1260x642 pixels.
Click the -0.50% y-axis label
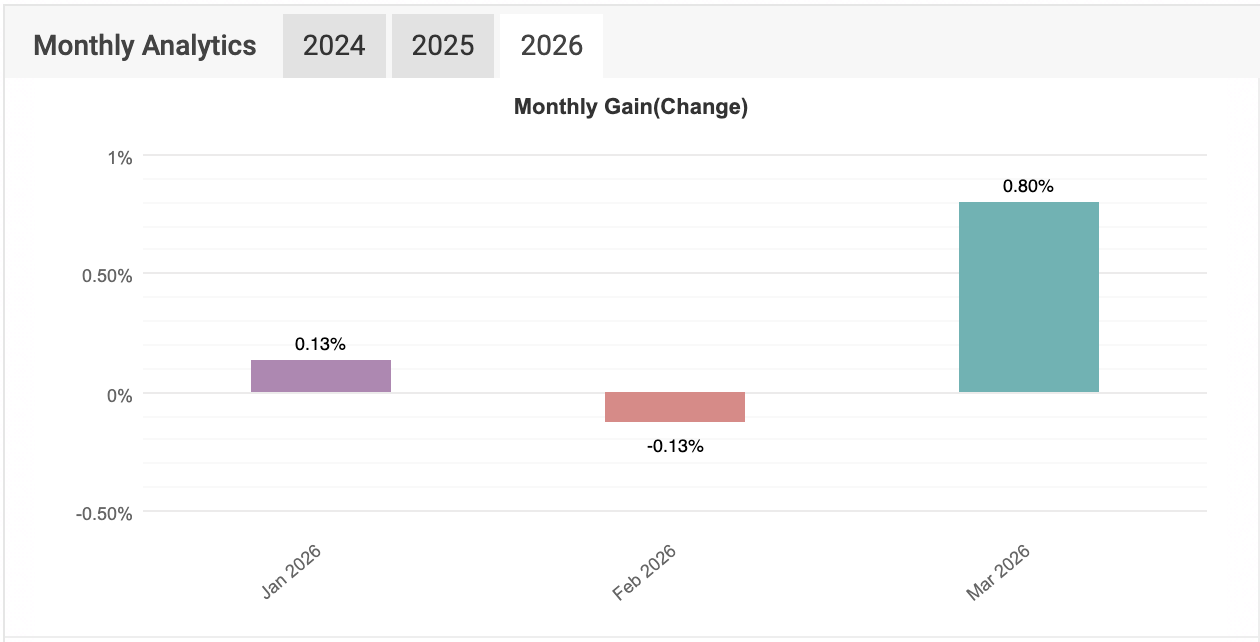click(x=103, y=513)
